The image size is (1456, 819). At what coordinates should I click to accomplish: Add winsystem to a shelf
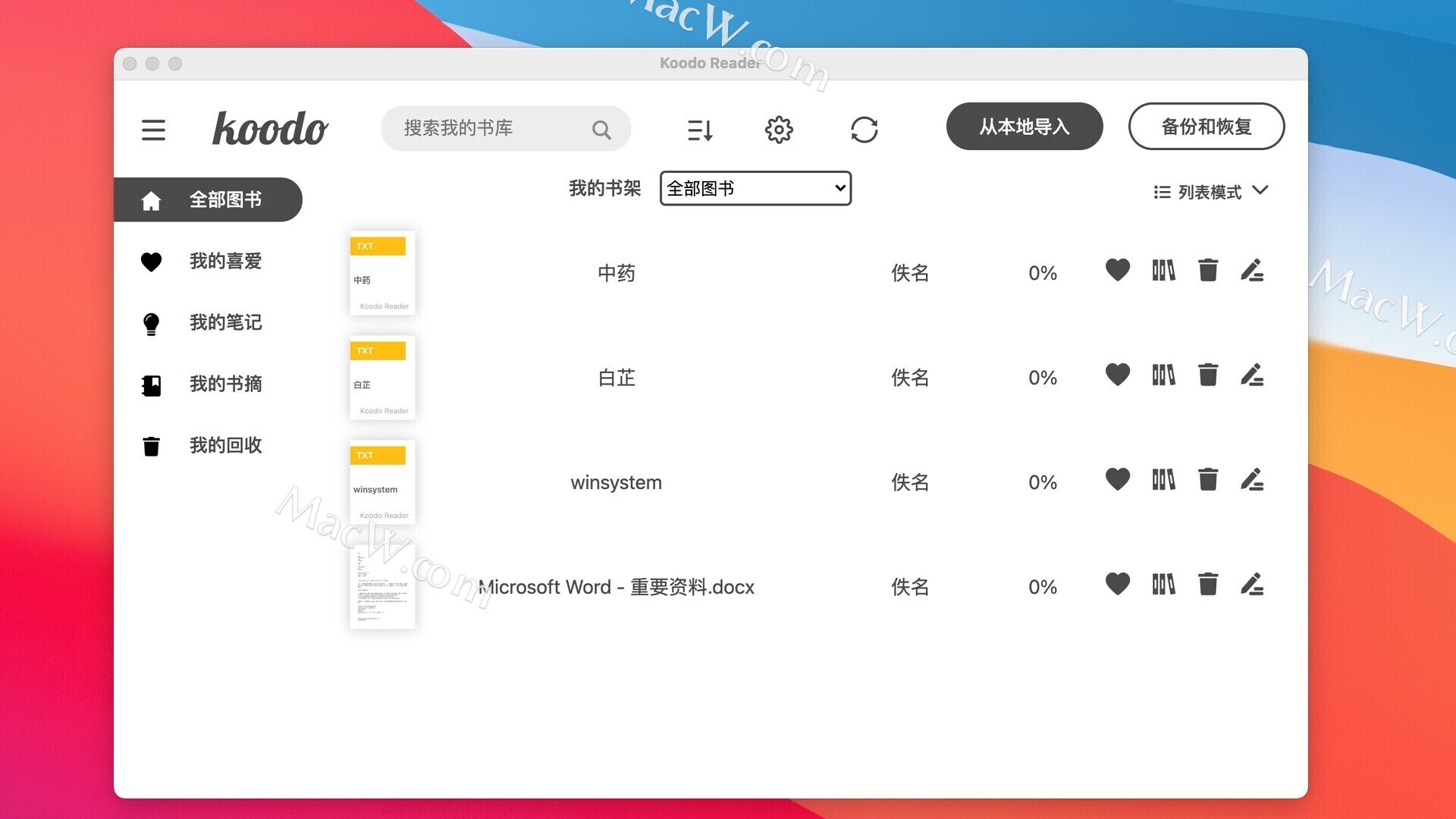click(1163, 479)
